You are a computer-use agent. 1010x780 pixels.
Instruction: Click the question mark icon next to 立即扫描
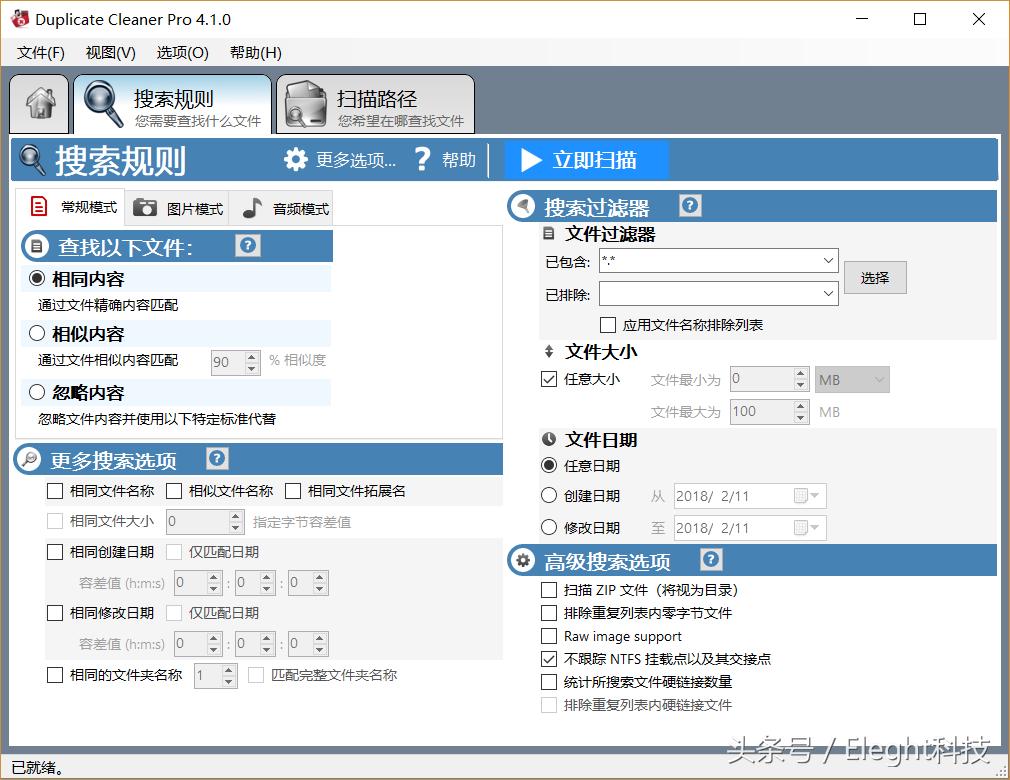pos(424,160)
